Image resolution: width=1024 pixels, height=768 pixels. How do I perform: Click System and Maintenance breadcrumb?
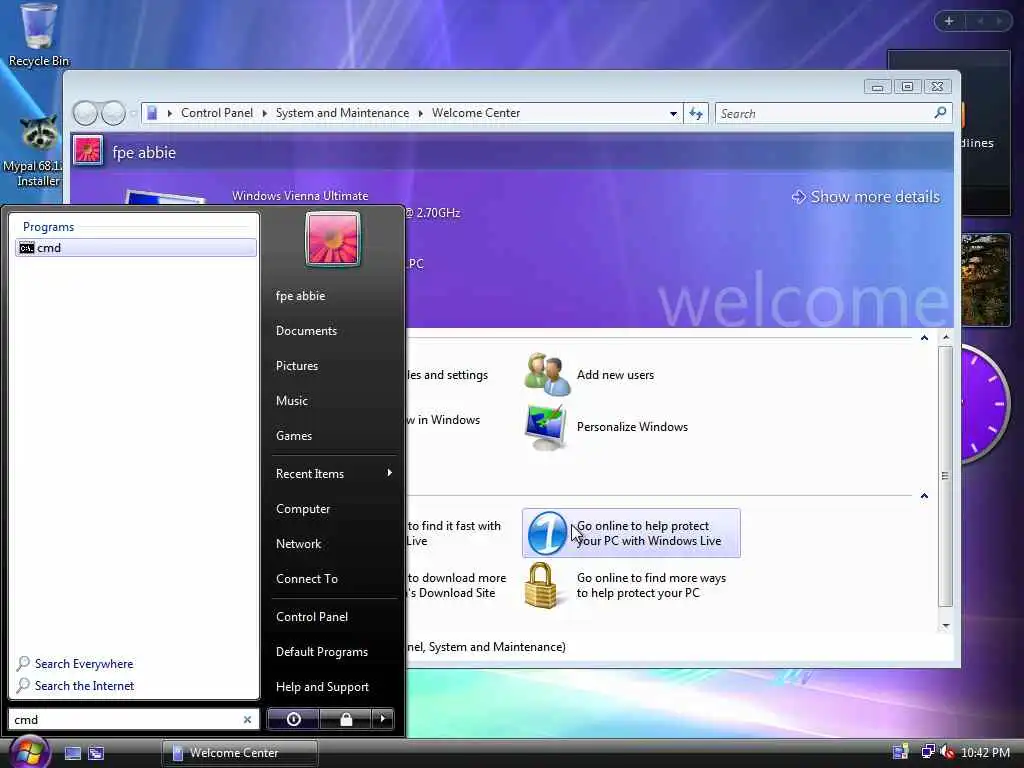point(342,113)
